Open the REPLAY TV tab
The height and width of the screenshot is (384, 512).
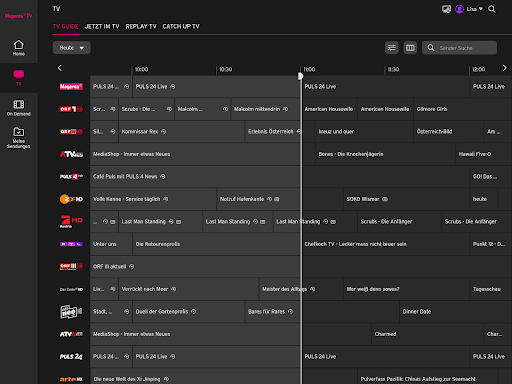point(141,26)
